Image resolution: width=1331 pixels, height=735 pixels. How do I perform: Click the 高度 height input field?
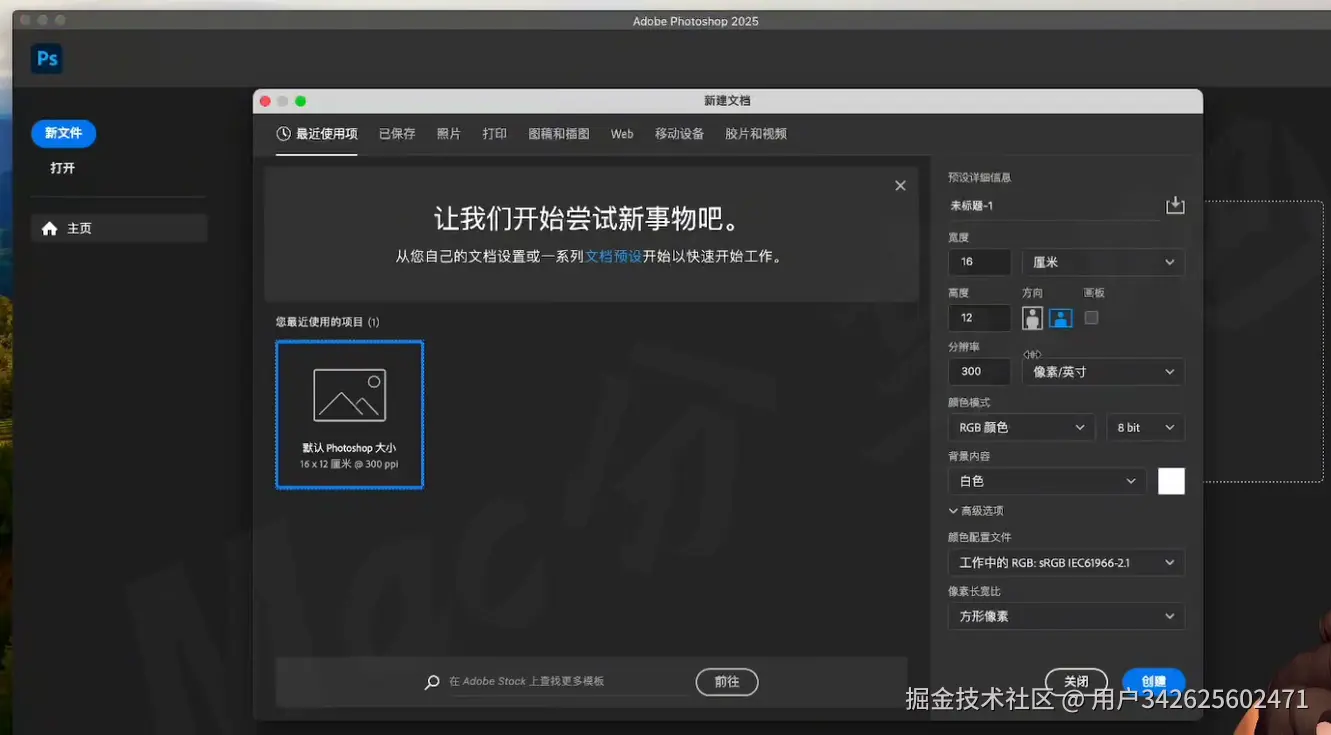point(979,318)
